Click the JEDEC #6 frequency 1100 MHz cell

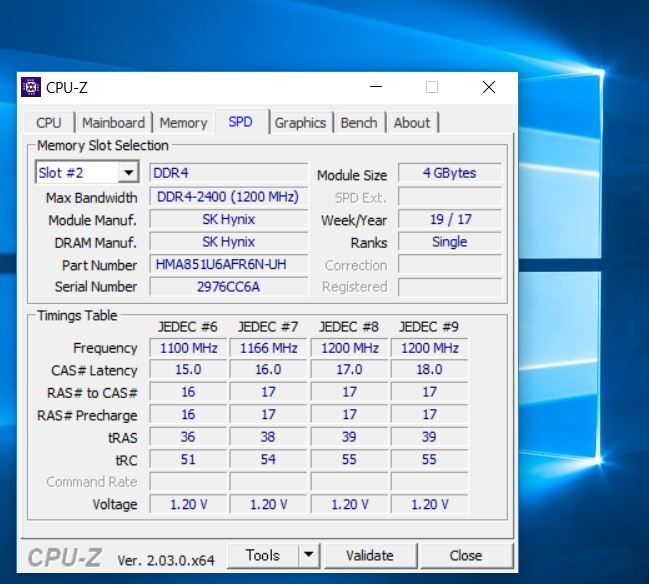point(188,348)
